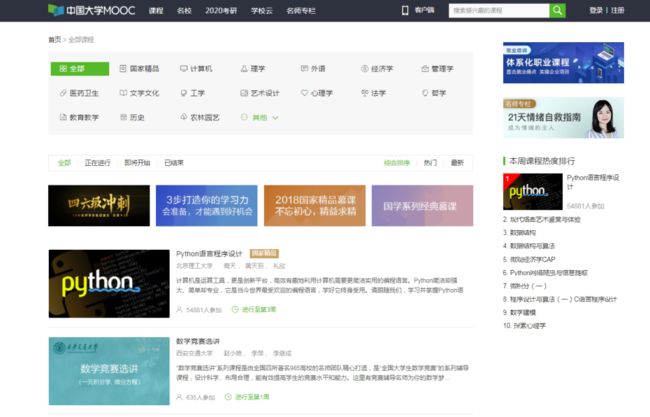Select the 即将开始 status filter tab
This screenshot has width=650, height=417.
coord(137,163)
